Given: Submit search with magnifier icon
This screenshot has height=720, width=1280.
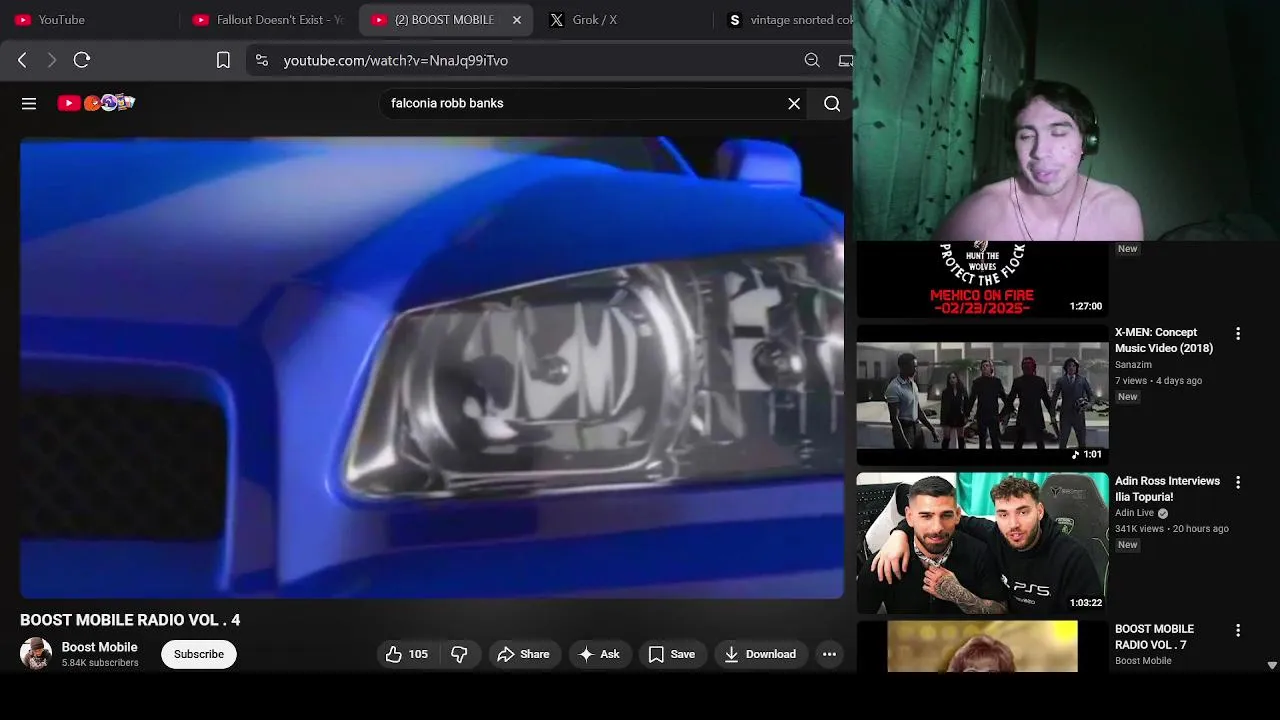Looking at the screenshot, I should point(832,103).
